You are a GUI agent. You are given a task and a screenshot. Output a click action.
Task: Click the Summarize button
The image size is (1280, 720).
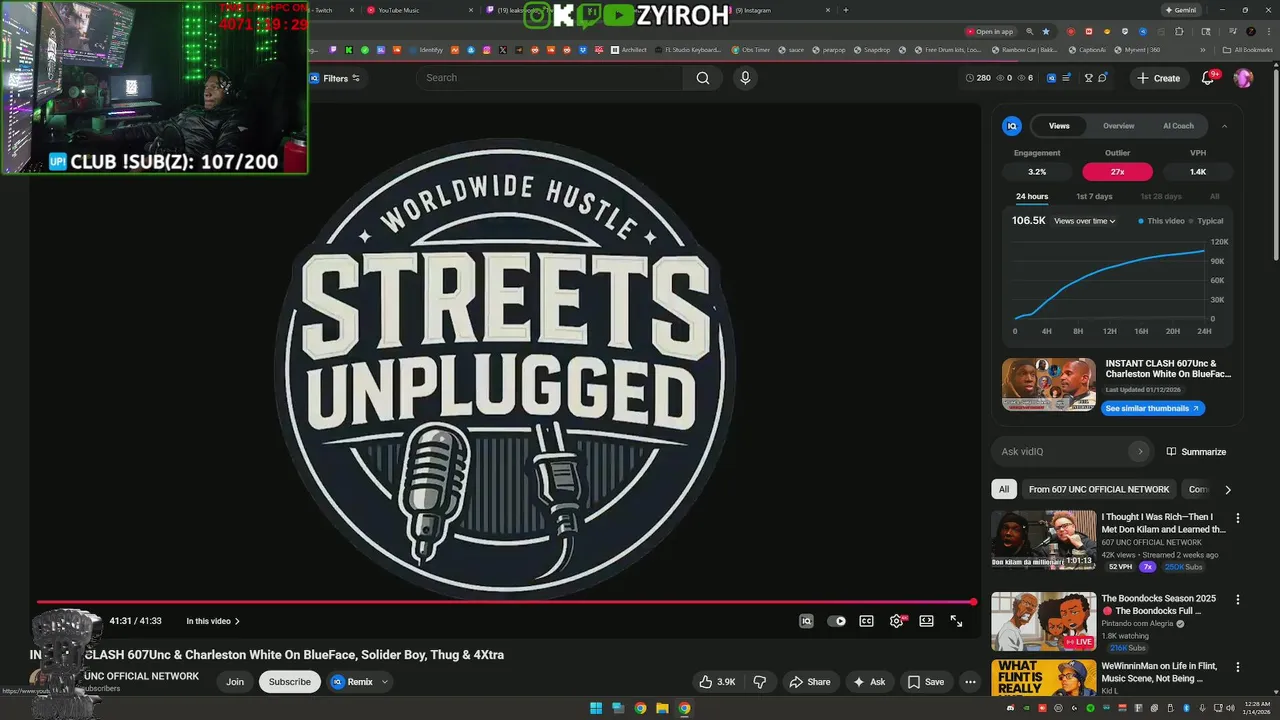tap(1196, 452)
